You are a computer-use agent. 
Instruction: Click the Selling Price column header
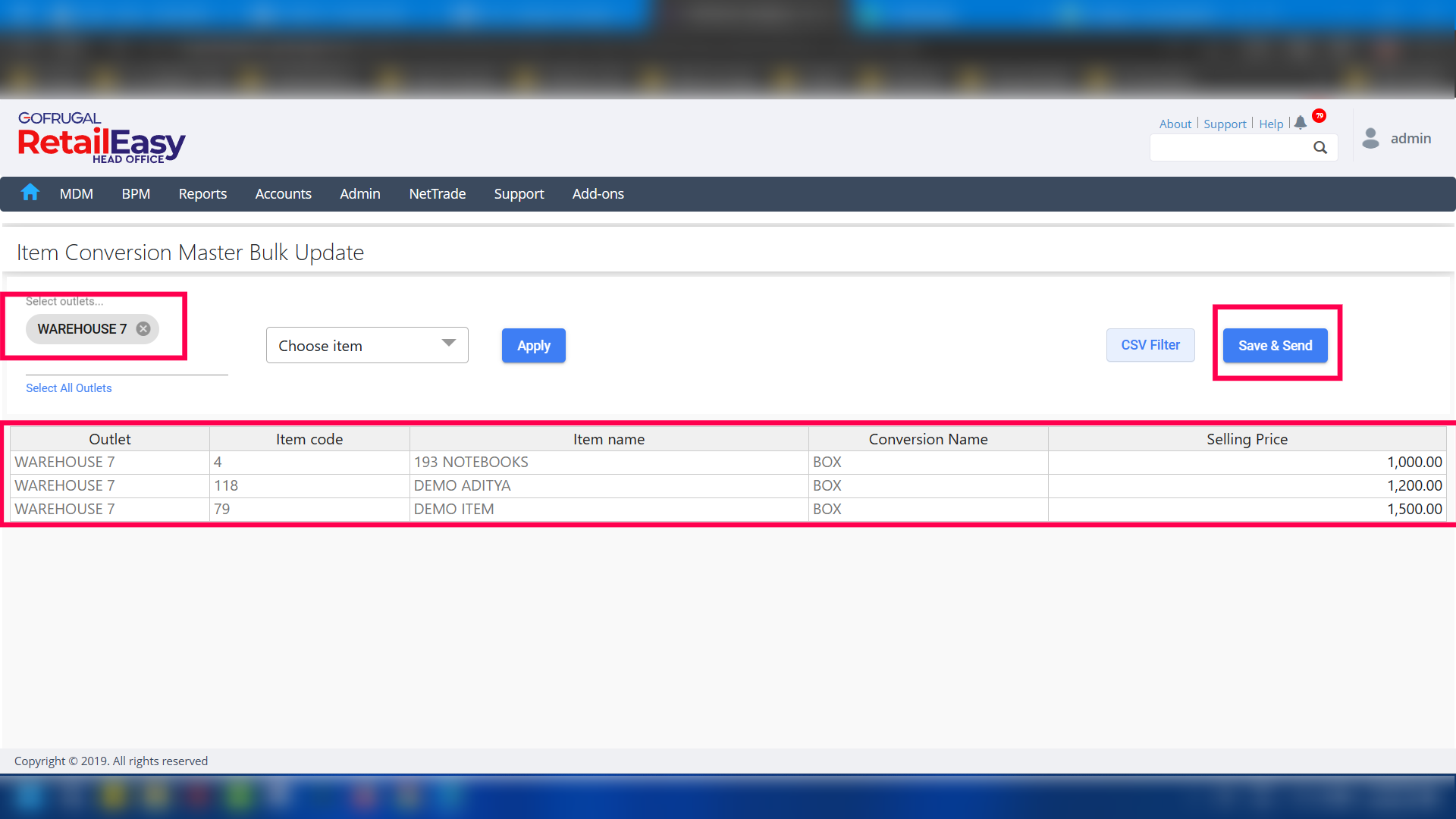pyautogui.click(x=1247, y=439)
